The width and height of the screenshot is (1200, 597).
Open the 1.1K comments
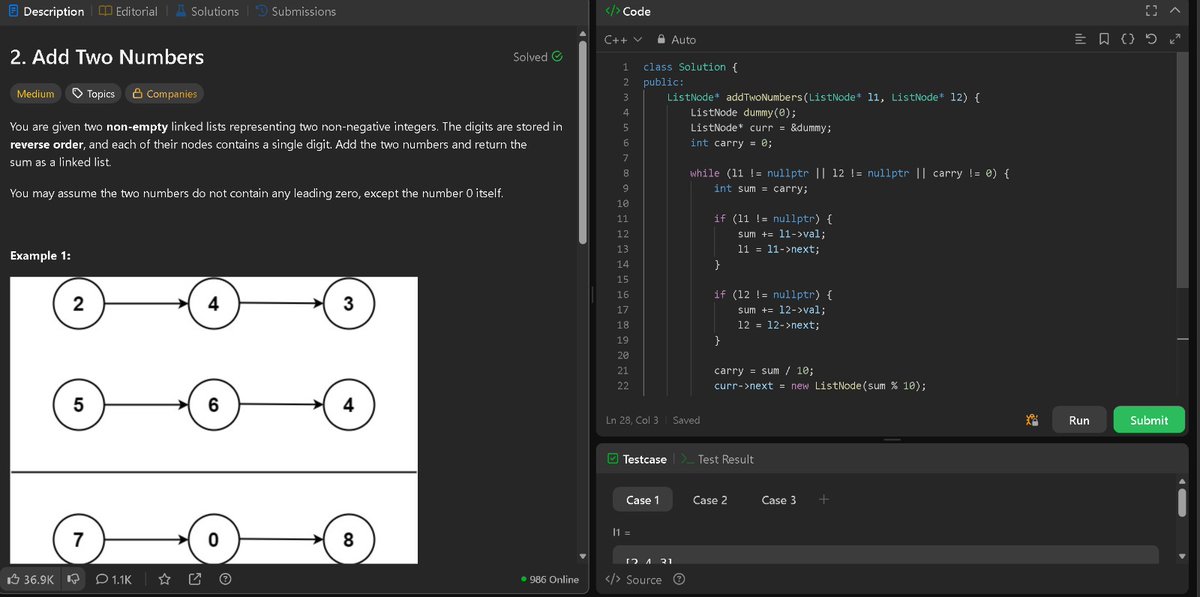pos(115,579)
